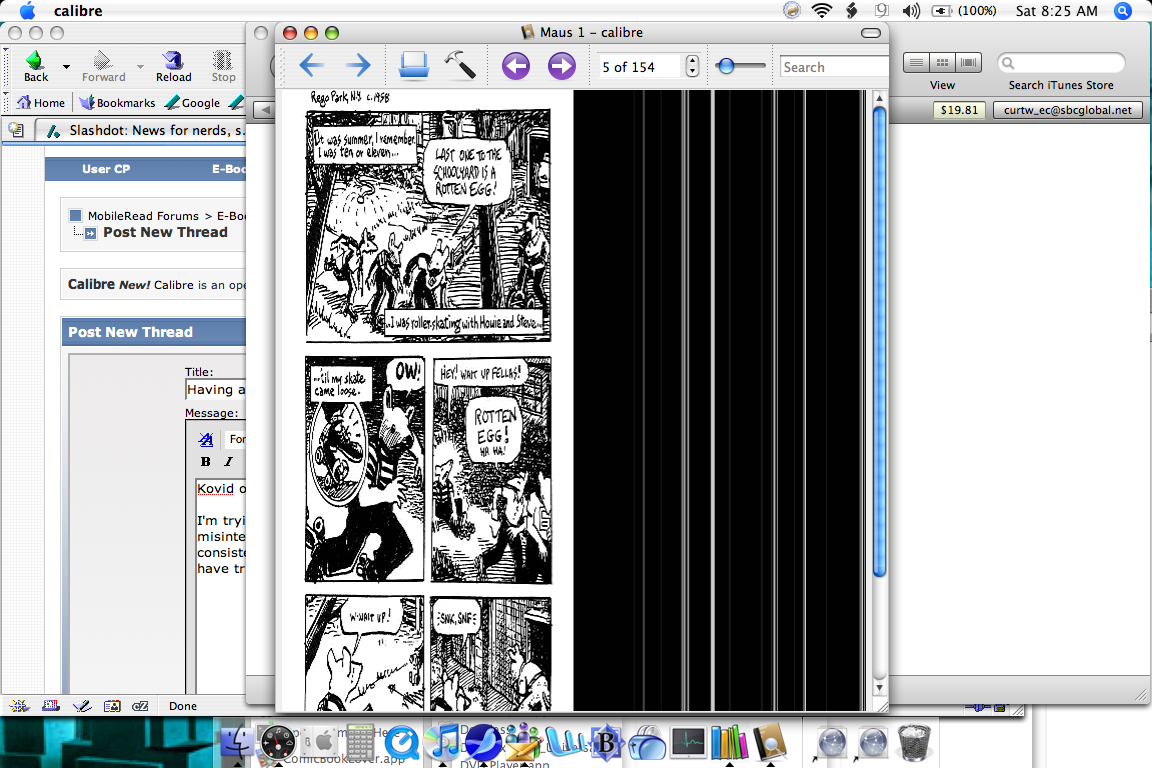This screenshot has width=1152, height=768.
Task: Toggle bold formatting in message editor
Action: tap(206, 462)
